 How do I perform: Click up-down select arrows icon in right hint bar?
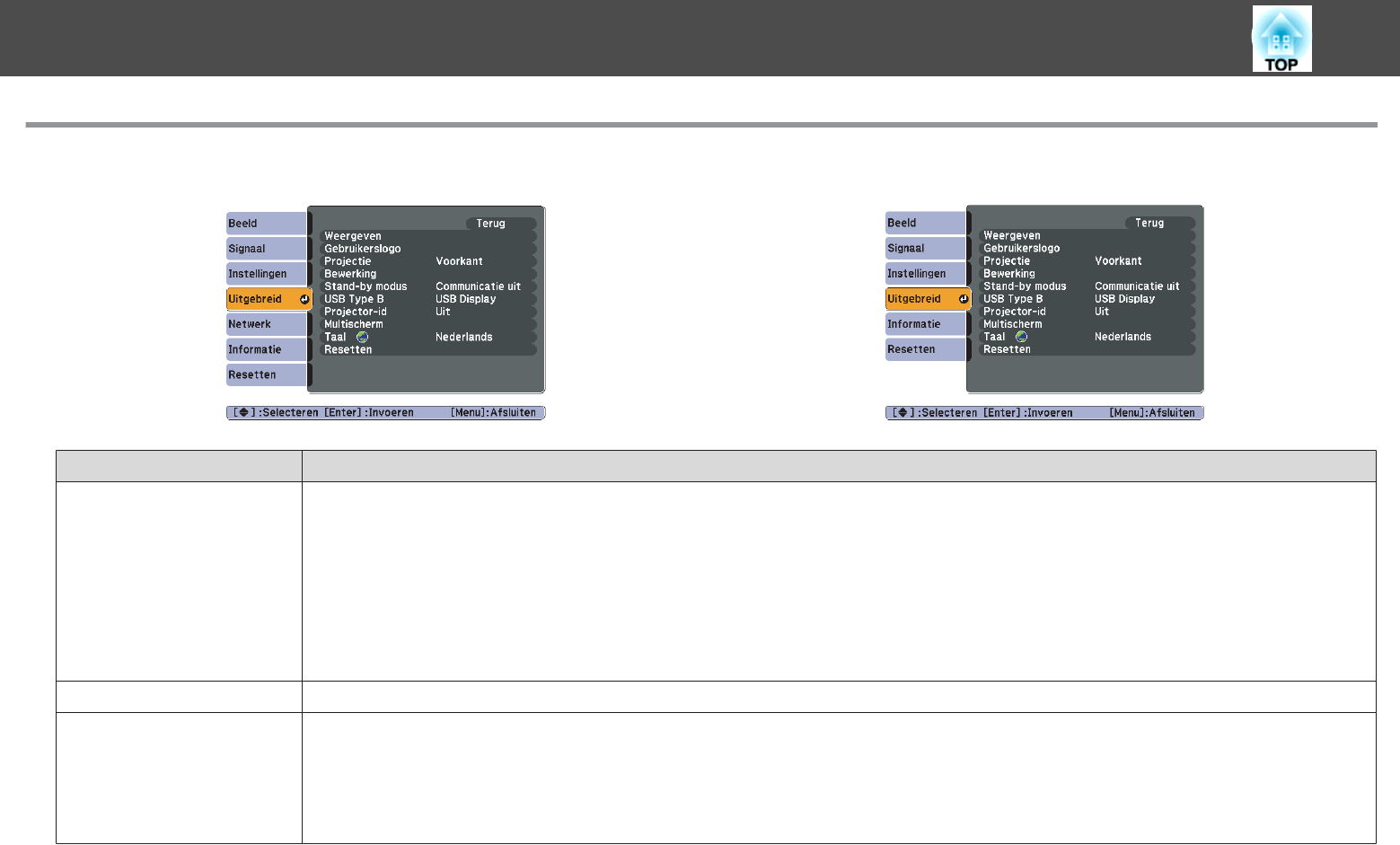903,413
